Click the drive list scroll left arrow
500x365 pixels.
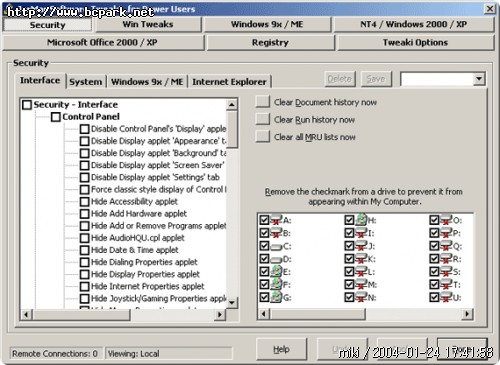[264, 314]
